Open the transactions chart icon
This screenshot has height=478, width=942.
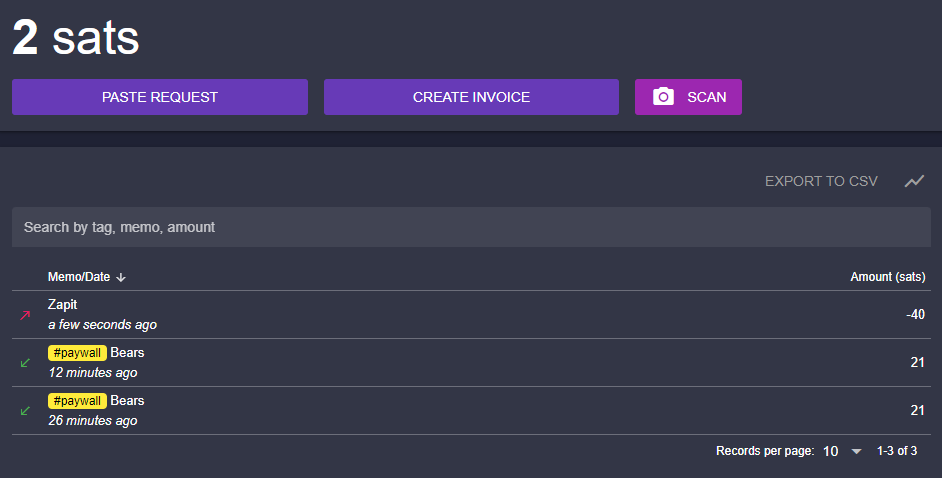[x=914, y=181]
